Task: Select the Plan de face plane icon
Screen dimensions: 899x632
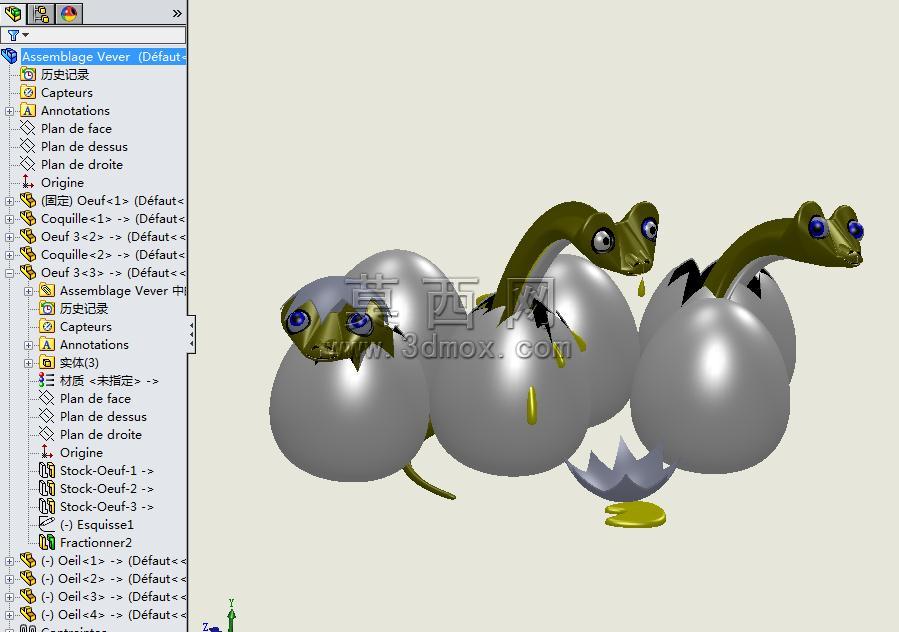Action: [28, 128]
